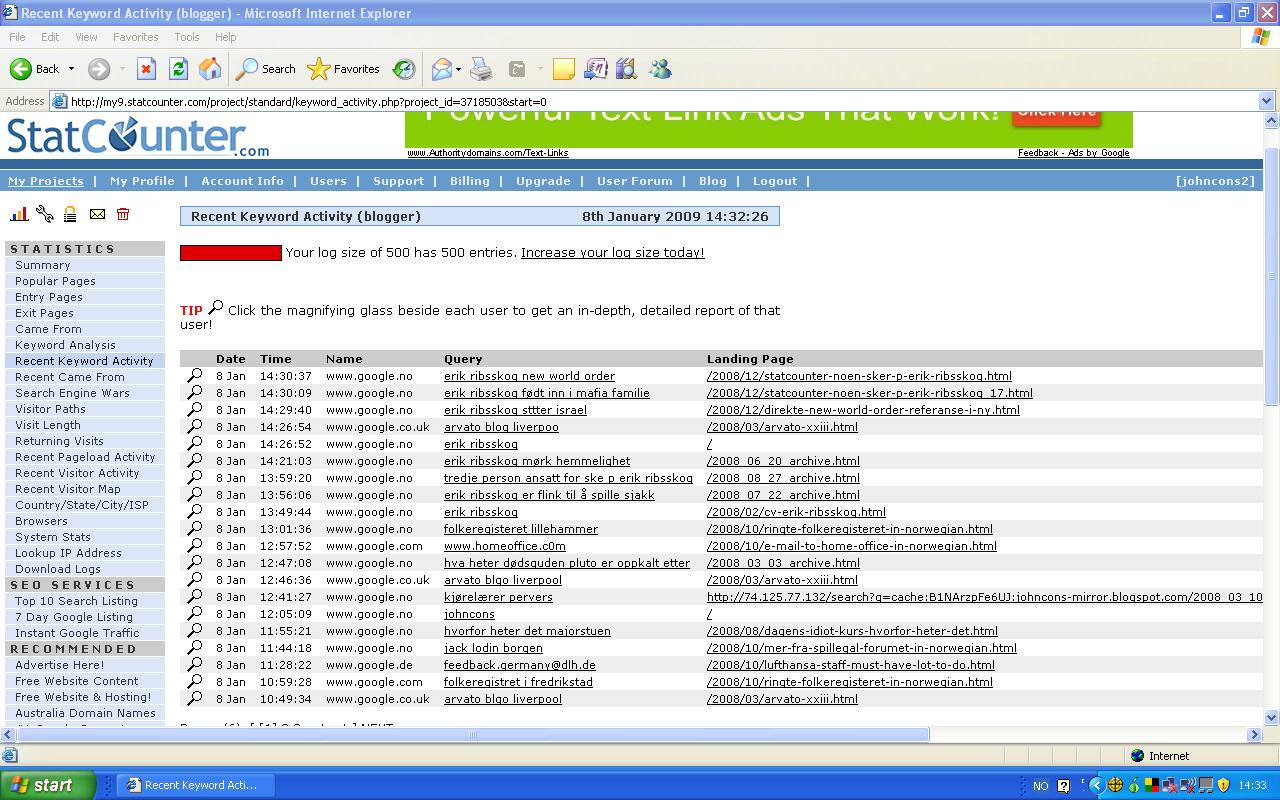Open the bar chart stats icon
The width and height of the screenshot is (1280, 800).
19,214
